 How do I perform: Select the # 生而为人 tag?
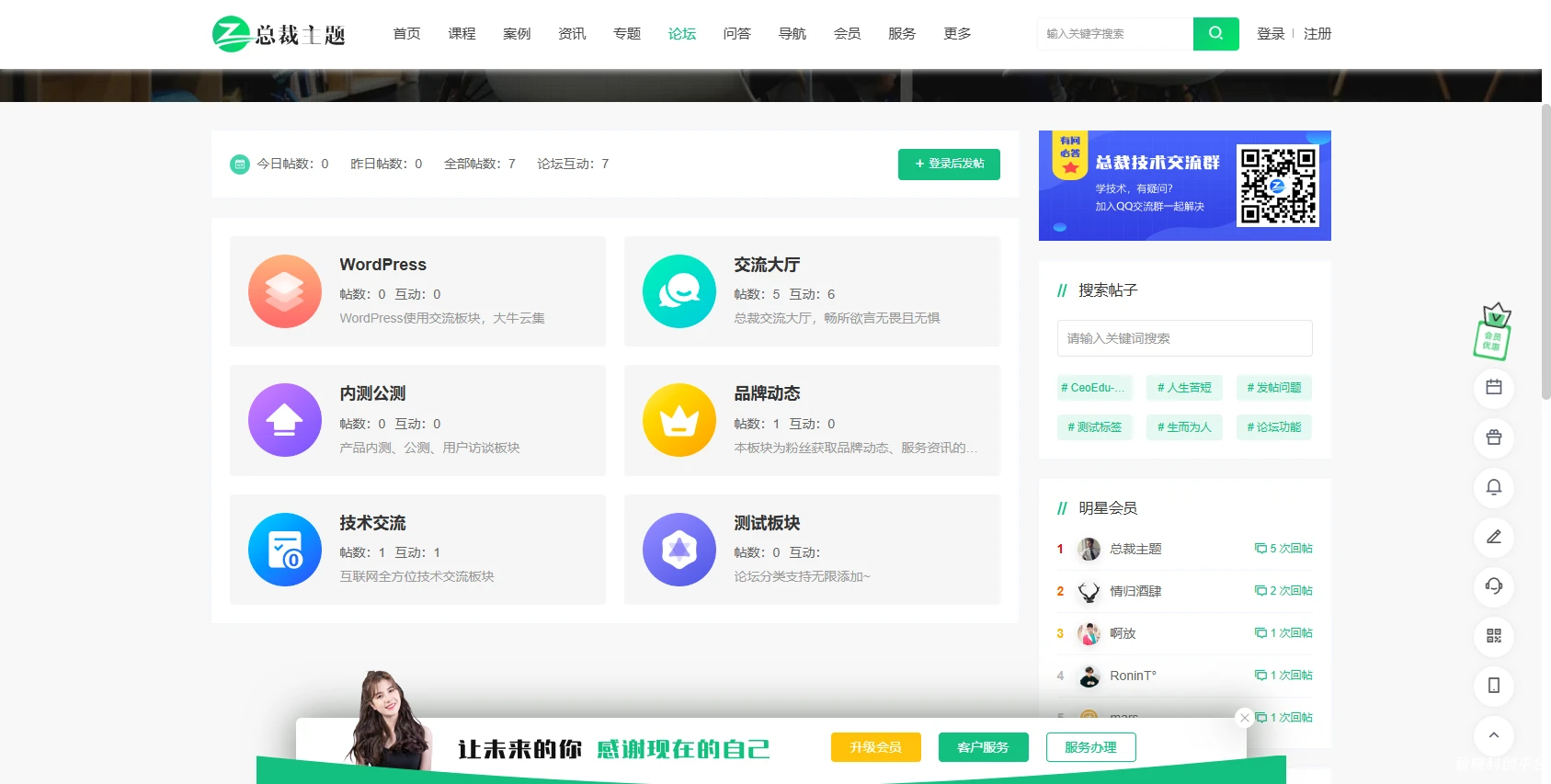click(x=1184, y=427)
